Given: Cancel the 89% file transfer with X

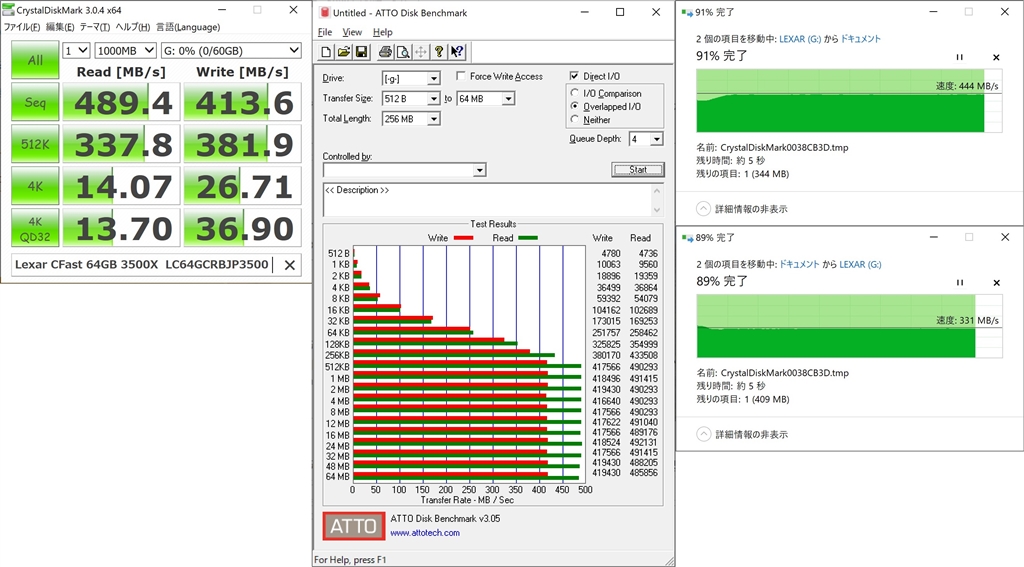Looking at the screenshot, I should tap(995, 284).
